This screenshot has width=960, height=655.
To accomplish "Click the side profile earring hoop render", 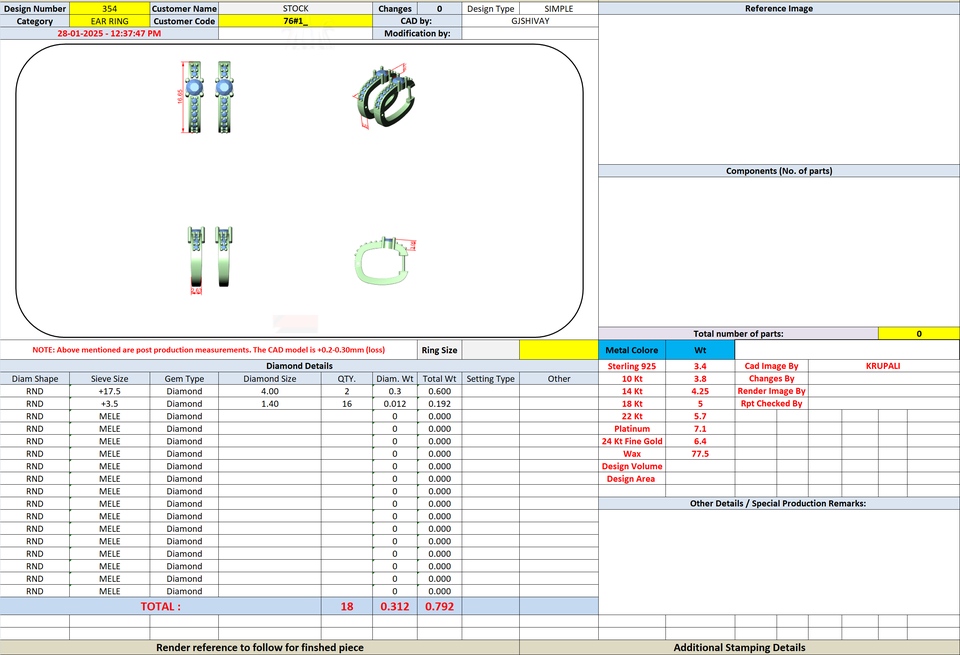I will pos(386,261).
